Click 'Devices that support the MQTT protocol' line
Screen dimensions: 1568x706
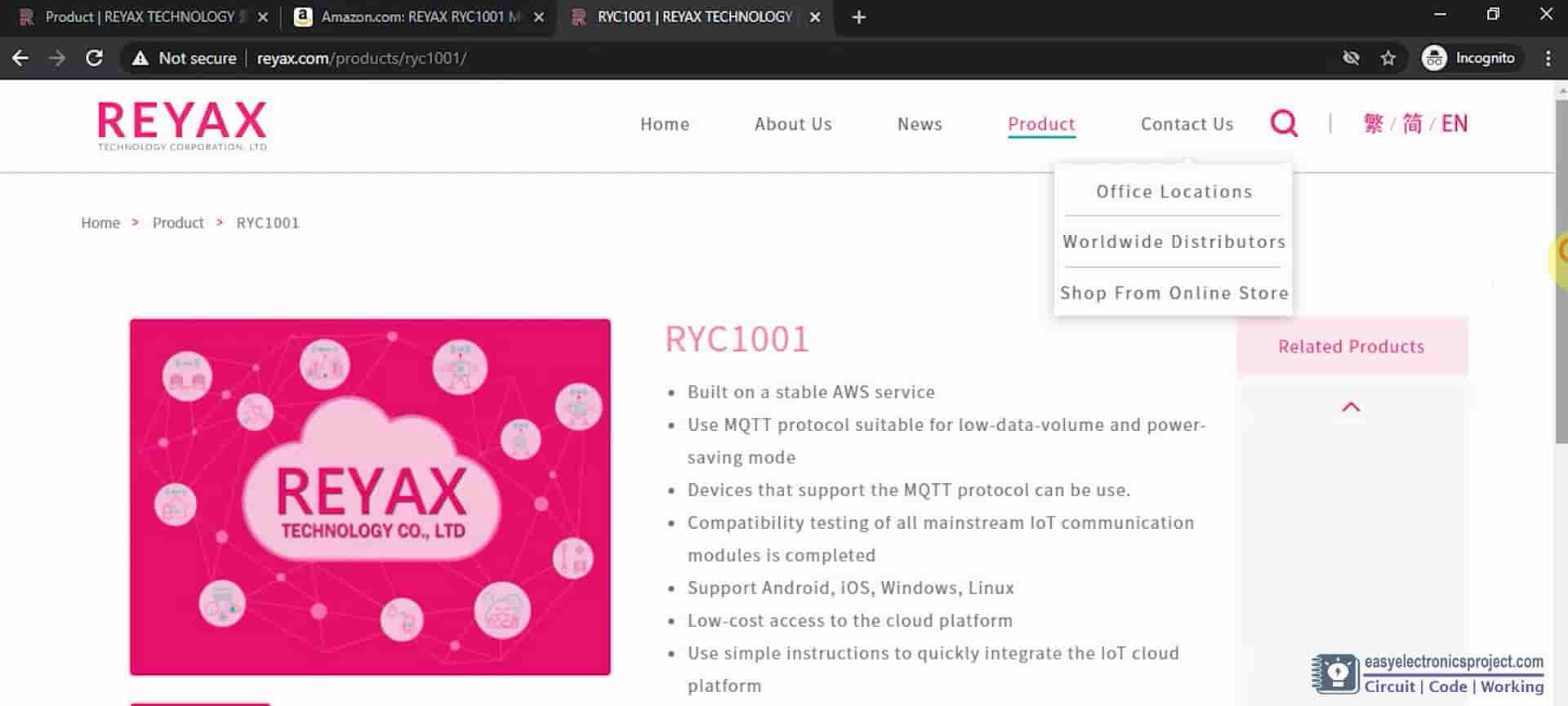(909, 490)
